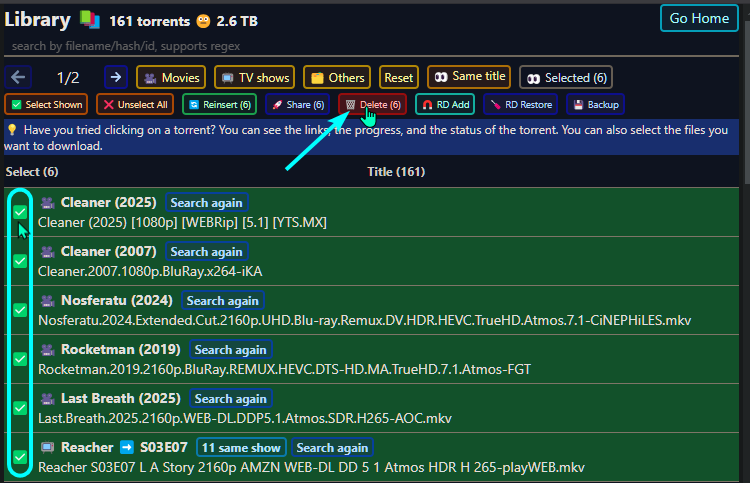Click the Go Home button
The height and width of the screenshot is (483, 750).
coord(699,18)
